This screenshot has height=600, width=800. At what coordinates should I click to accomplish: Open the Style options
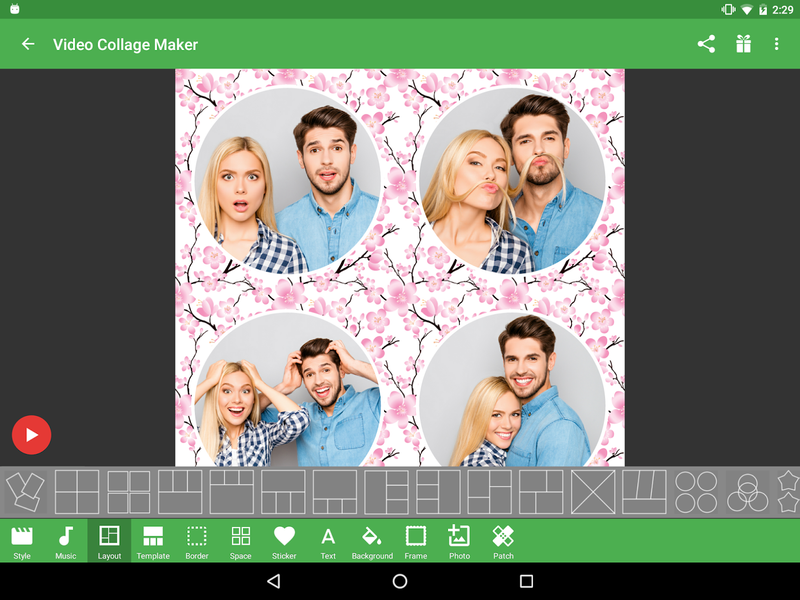[22, 540]
